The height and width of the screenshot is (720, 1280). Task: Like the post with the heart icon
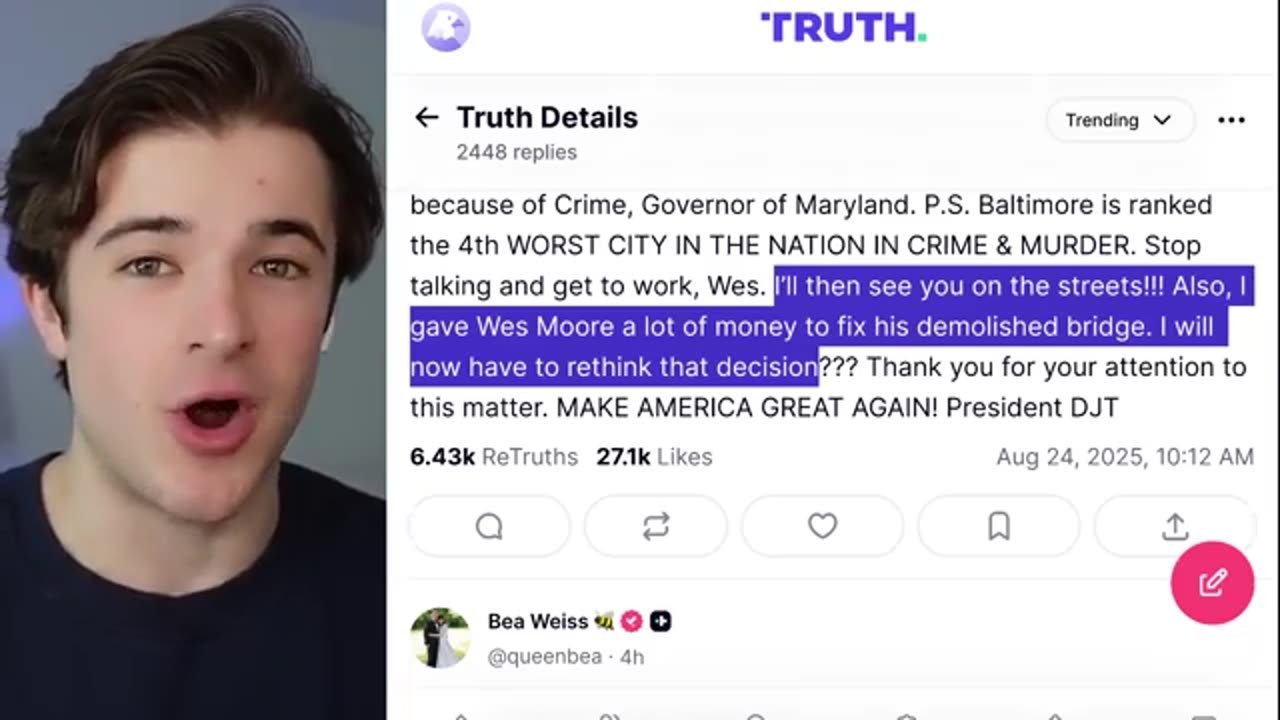822,526
